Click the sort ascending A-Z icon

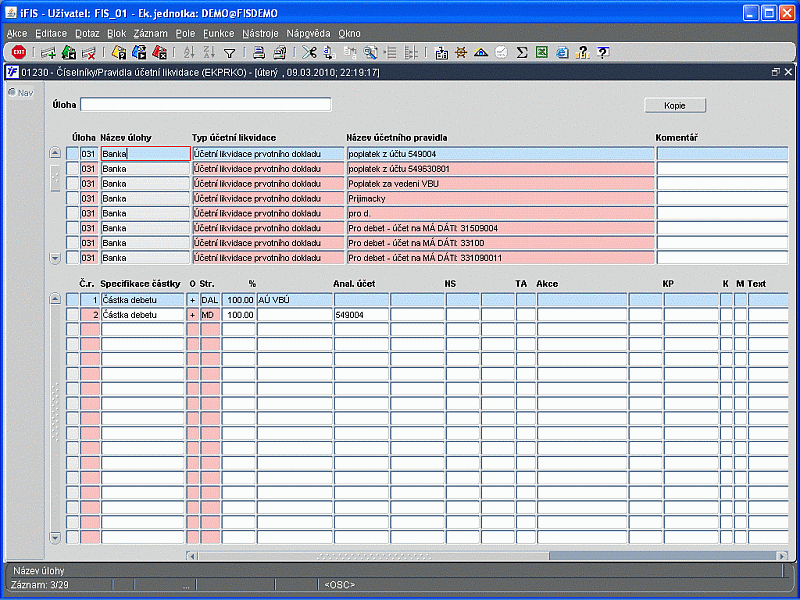tap(189, 53)
